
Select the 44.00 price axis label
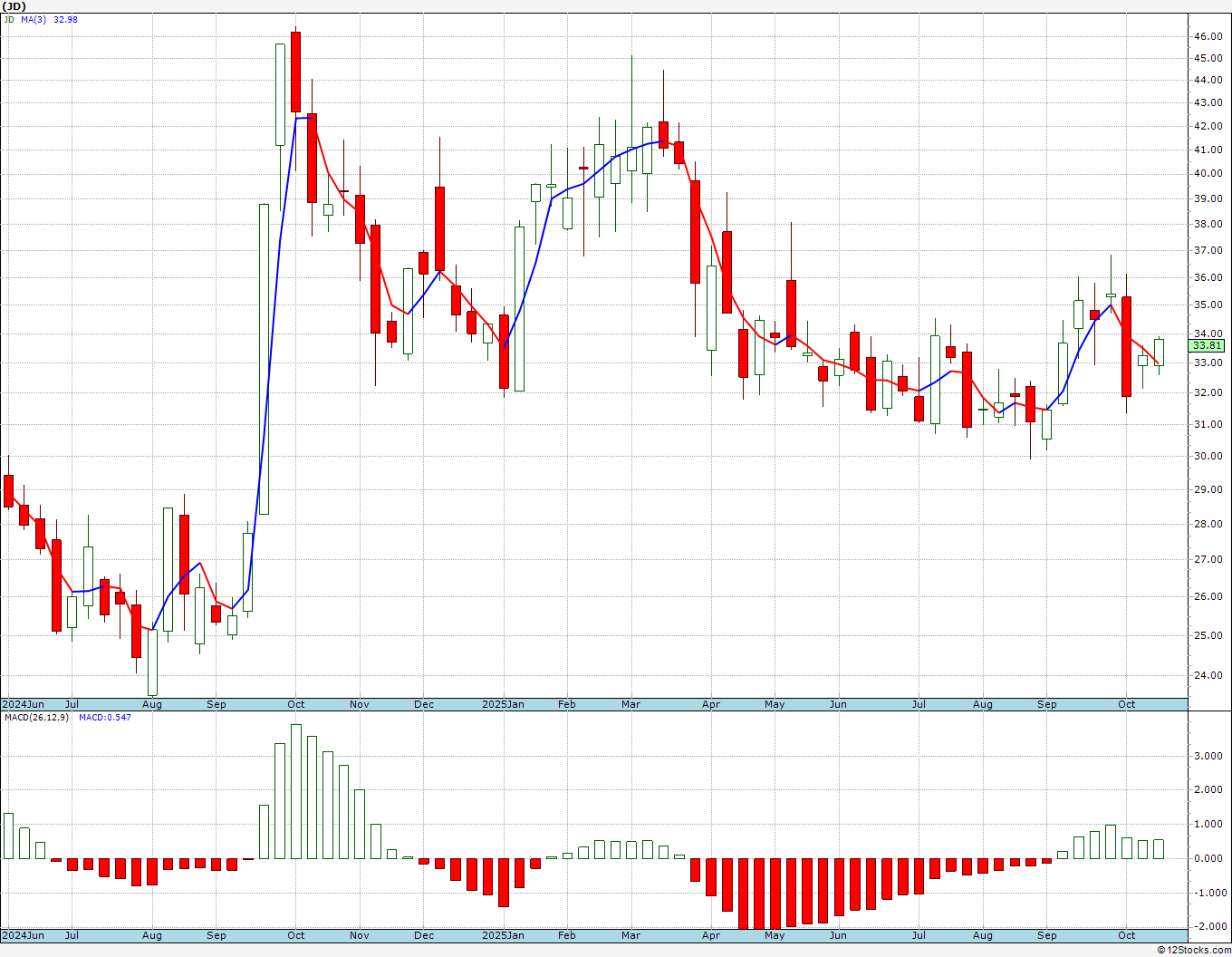coord(1208,80)
